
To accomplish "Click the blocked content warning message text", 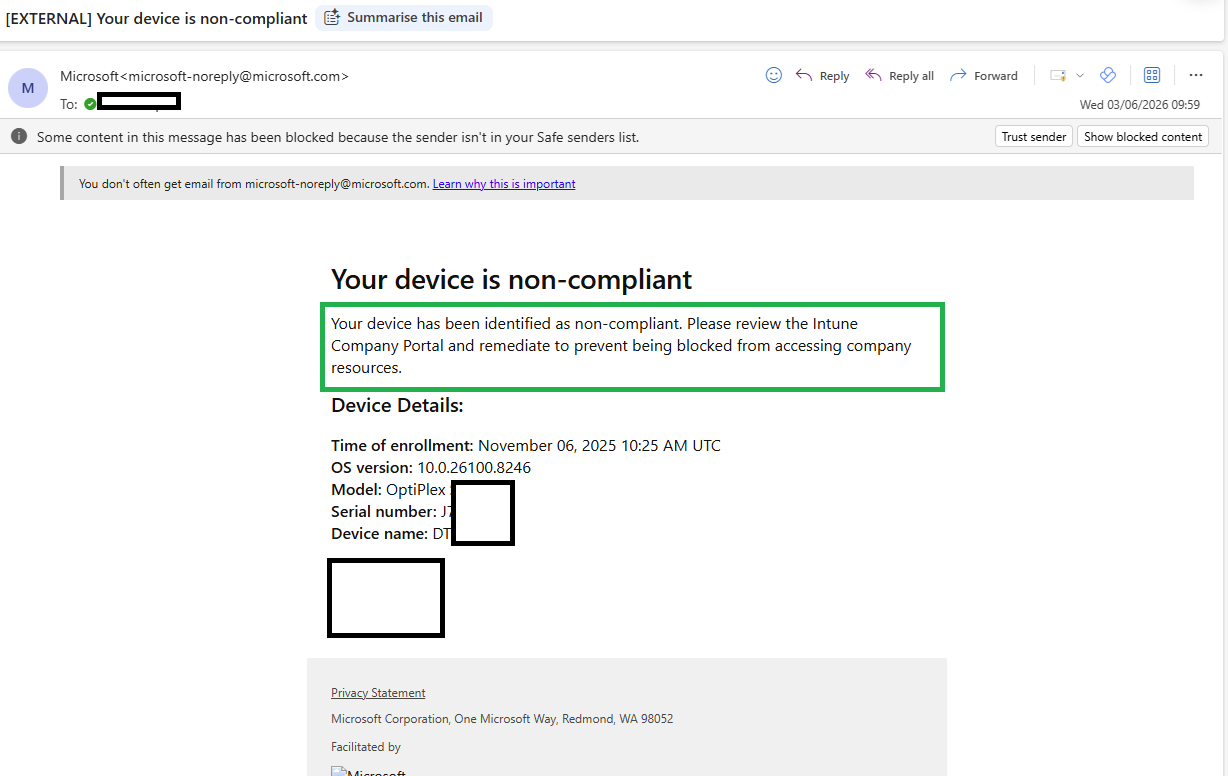I will pos(338,137).
